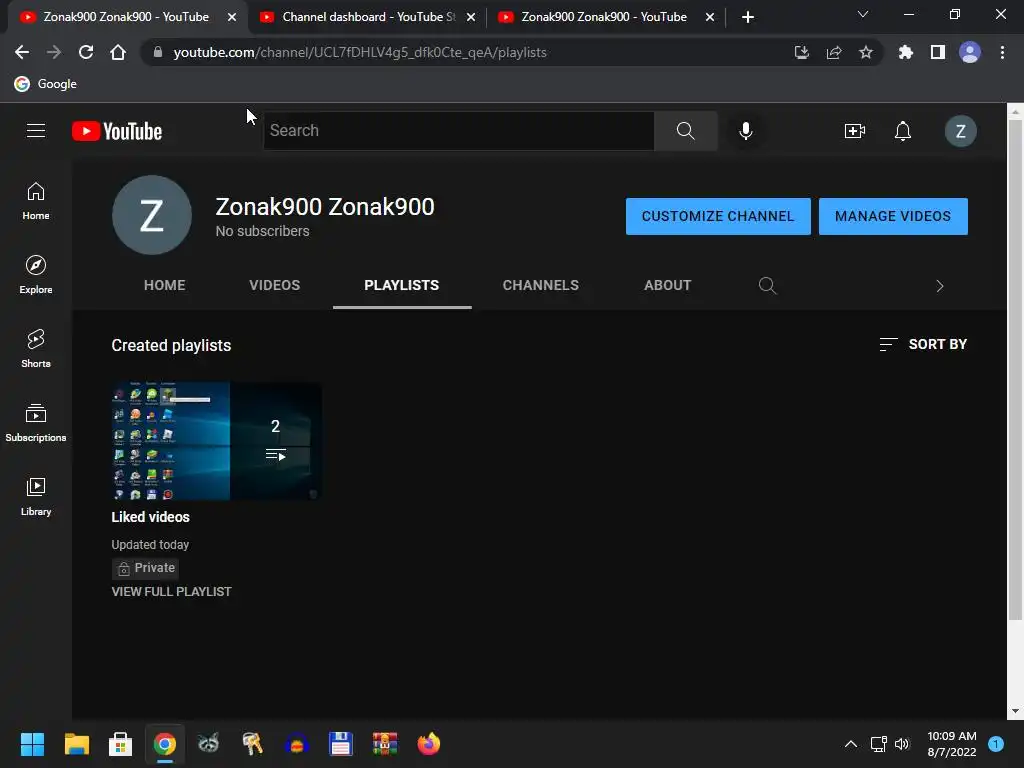Click the Chrome home button
The width and height of the screenshot is (1024, 768).
(x=118, y=52)
